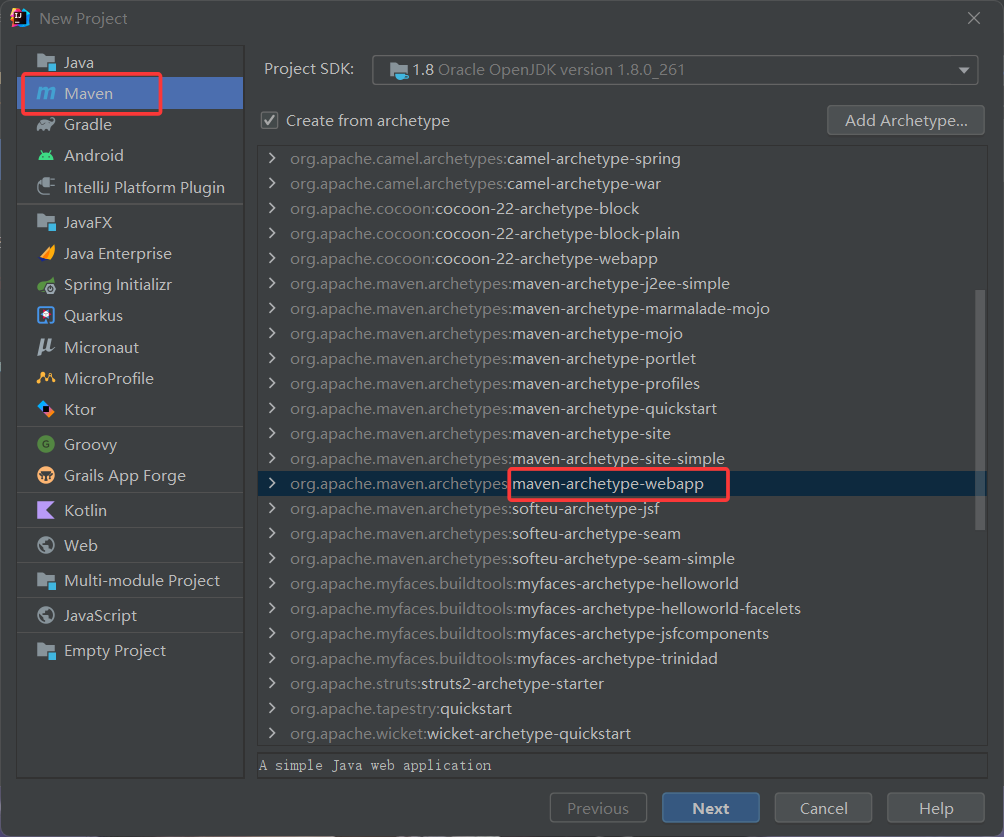Screen dimensions: 1004x837
Task: Click the Previous button
Action: tap(598, 808)
